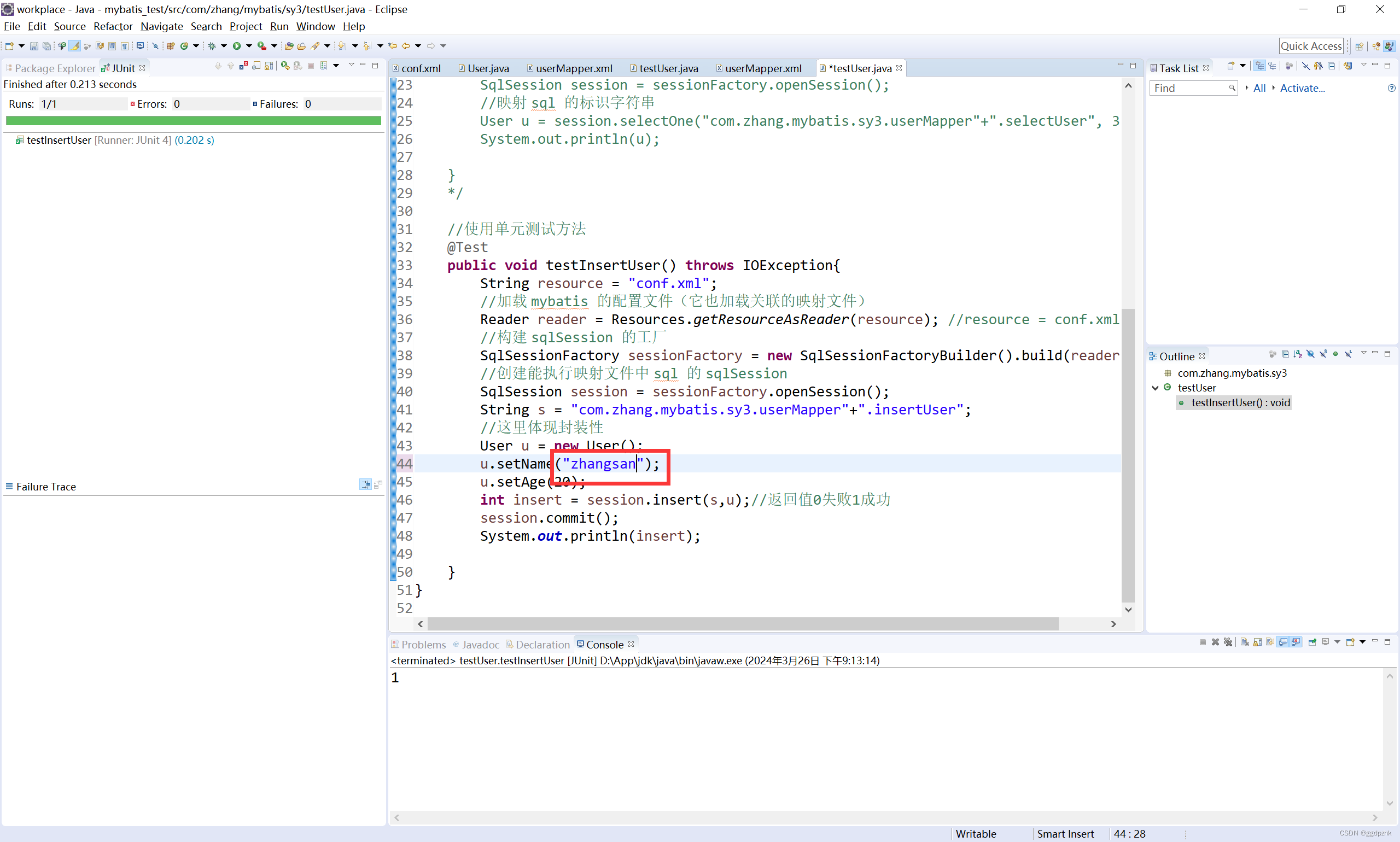This screenshot has width=1400, height=842.
Task: Click the Open Perspective icon
Action: click(x=1359, y=46)
